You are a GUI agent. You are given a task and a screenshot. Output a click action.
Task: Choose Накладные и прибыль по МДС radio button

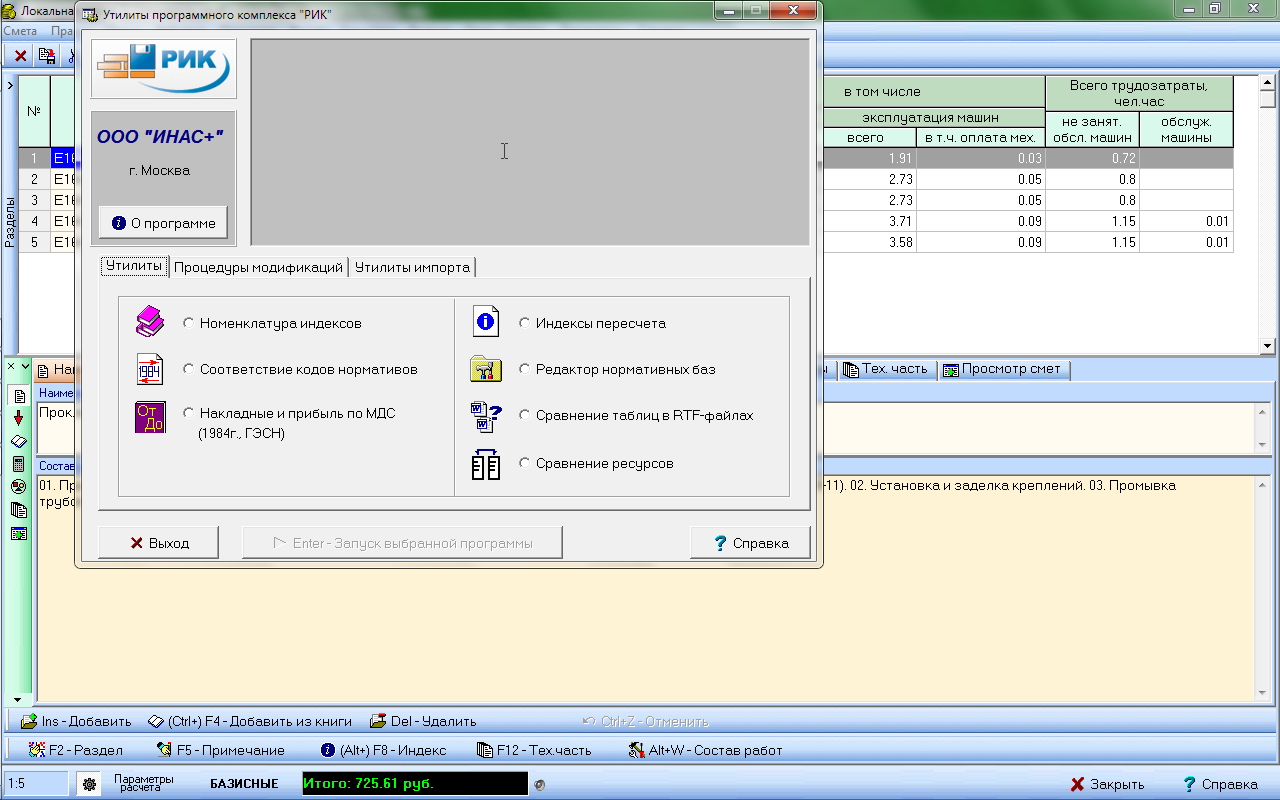[x=189, y=413]
